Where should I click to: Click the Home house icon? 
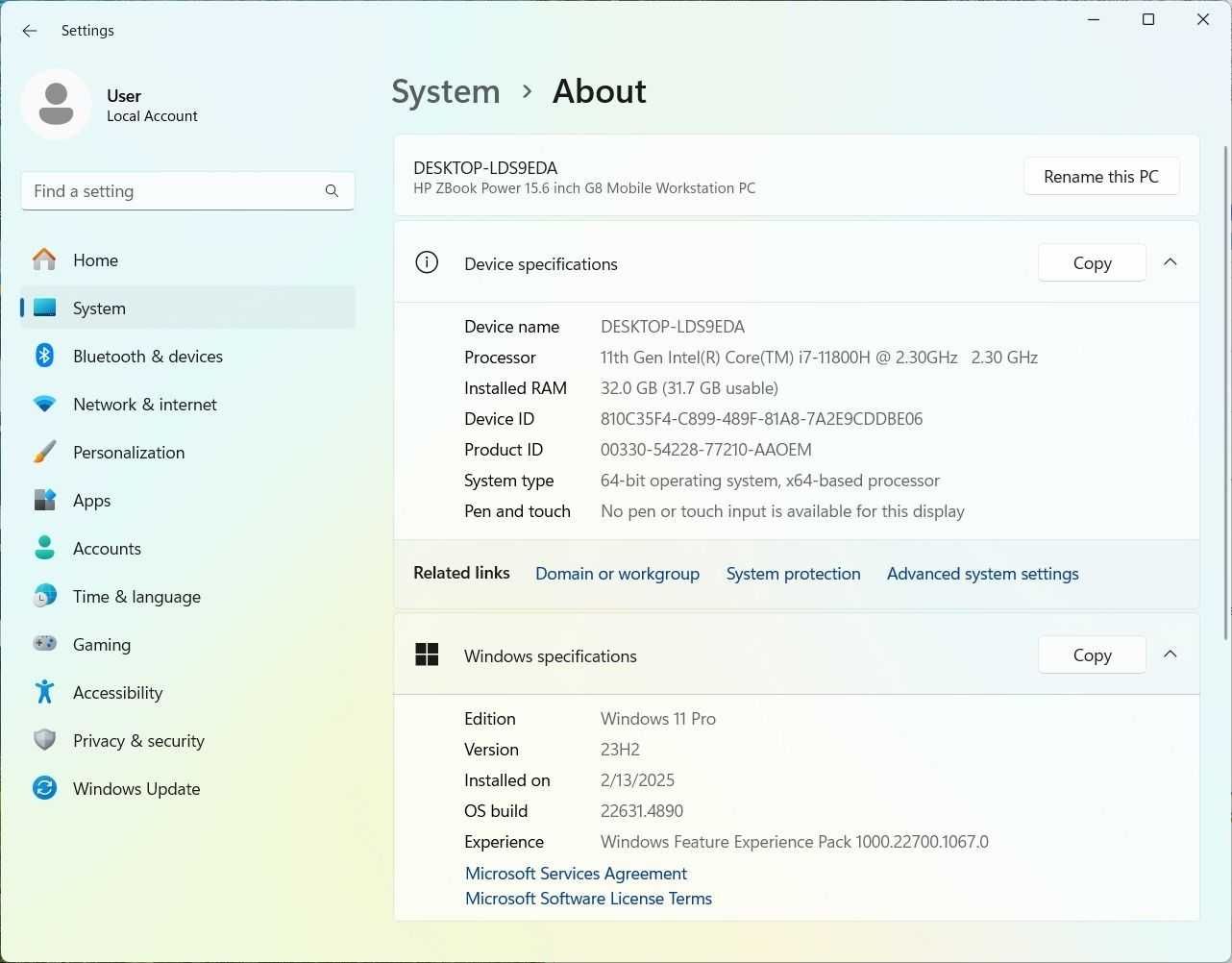[x=44, y=259]
